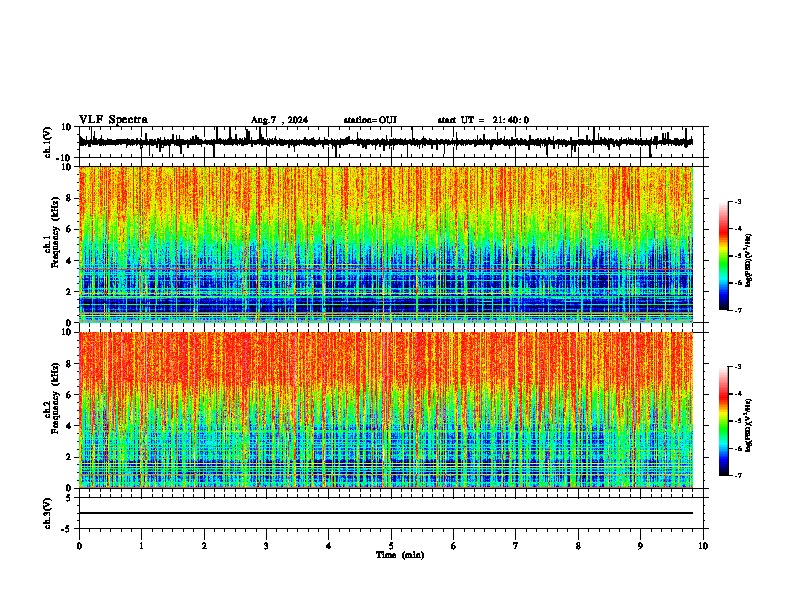Click time axis tick label "1"
The image size is (792, 612).
click(141, 546)
